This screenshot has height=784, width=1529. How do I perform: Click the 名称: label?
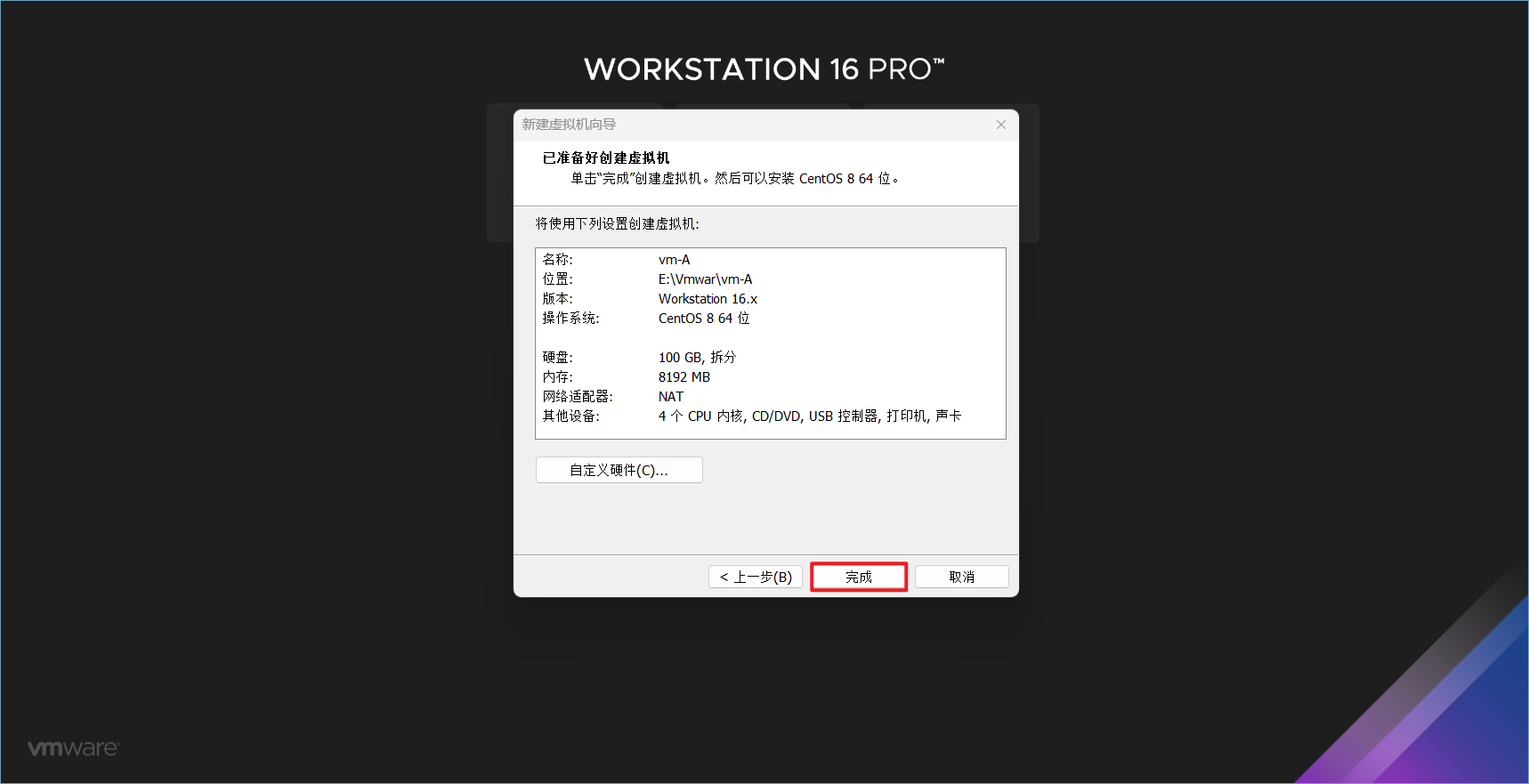(558, 260)
